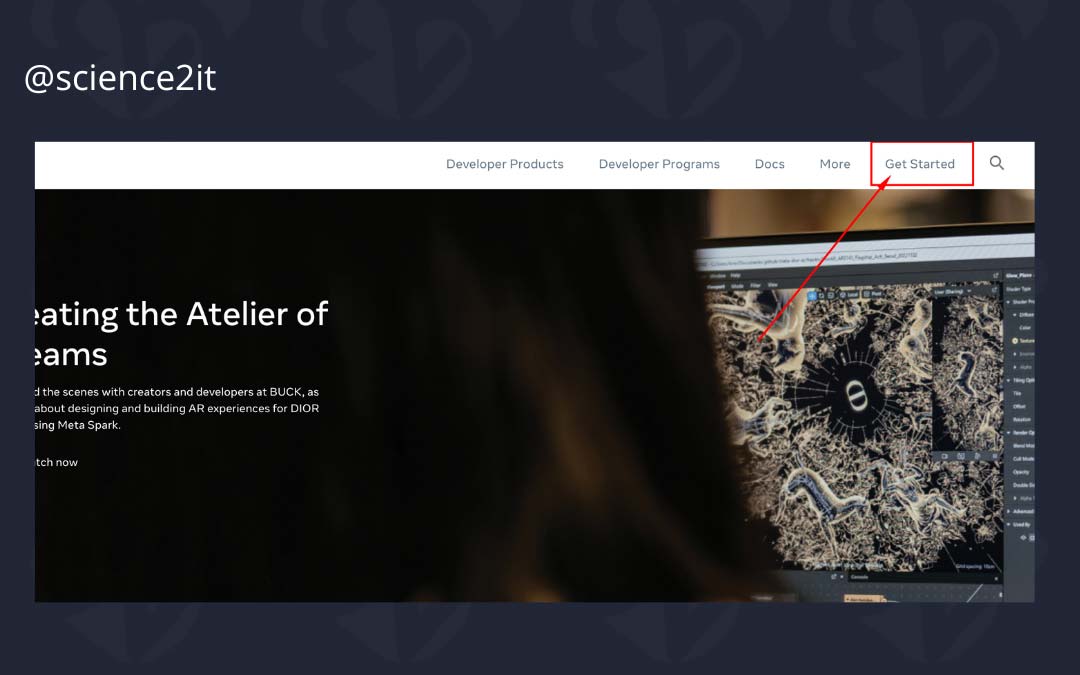This screenshot has height=675, width=1080.
Task: Expand the More navigation dropdown
Action: 835,164
